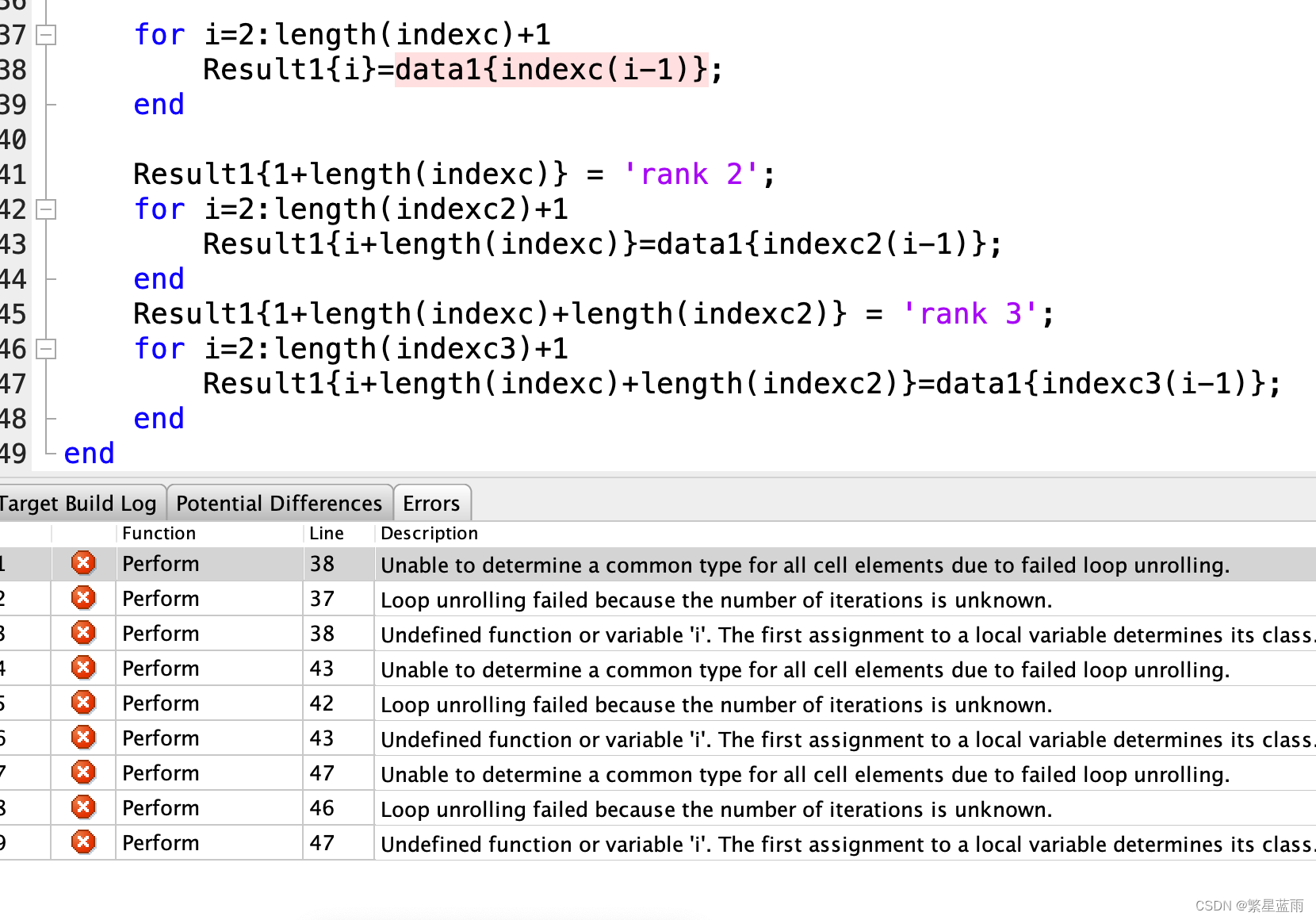Viewport: 1316px width, 920px height.
Task: Collapse the for loop at line 46
Action: coord(48,349)
